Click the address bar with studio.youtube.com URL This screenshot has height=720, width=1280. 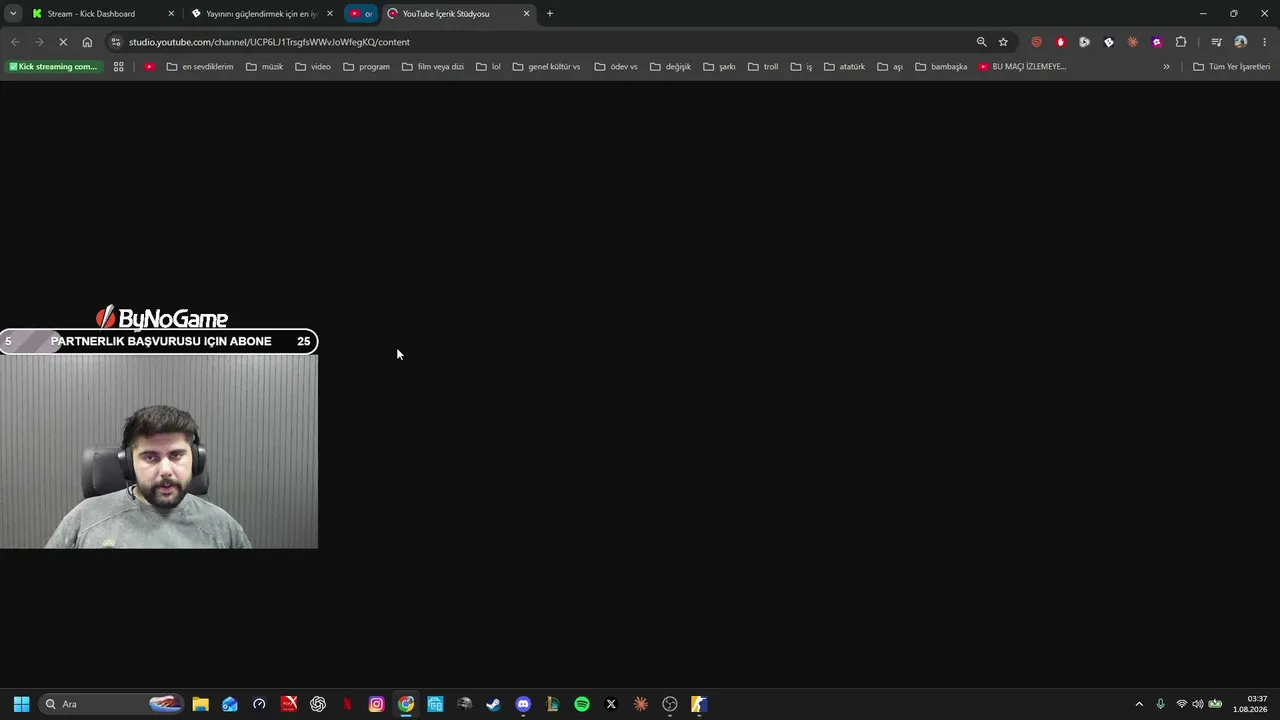pyautogui.click(x=540, y=42)
